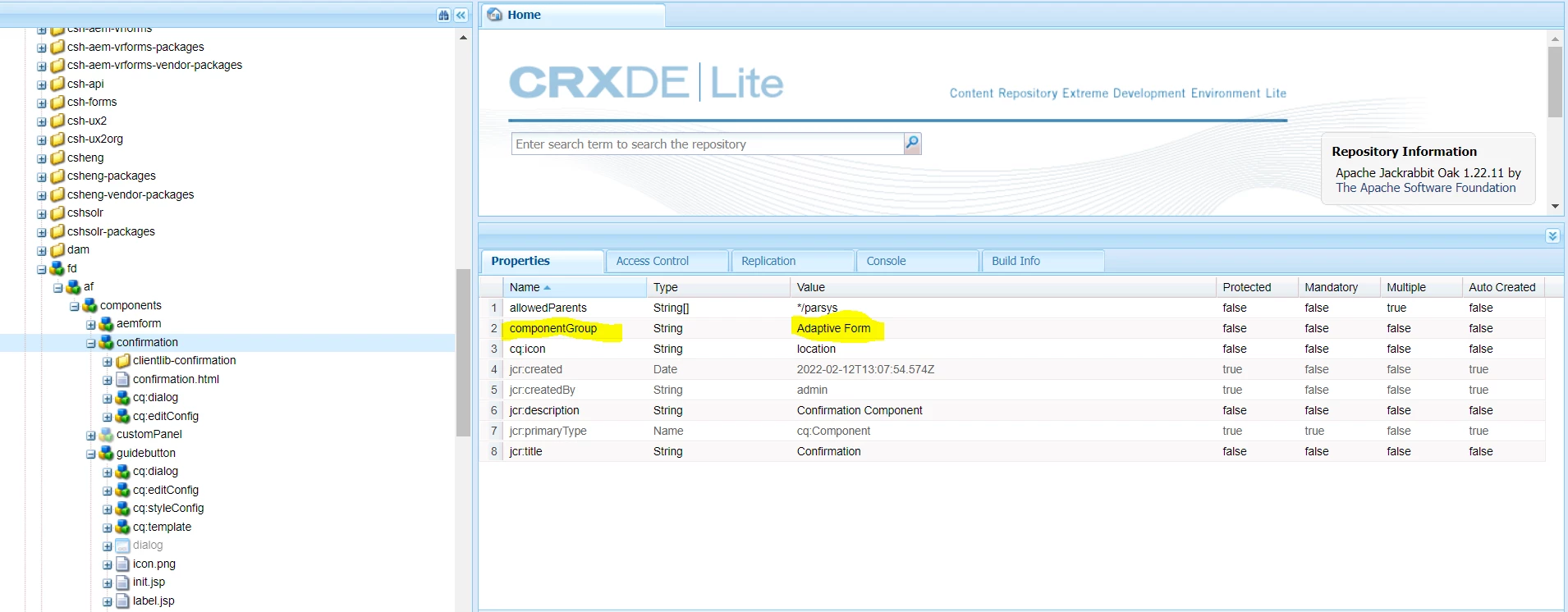Screen dimensions: 1568x612
Task: Expand the cshsolr-packages folder
Action: pyautogui.click(x=42, y=232)
